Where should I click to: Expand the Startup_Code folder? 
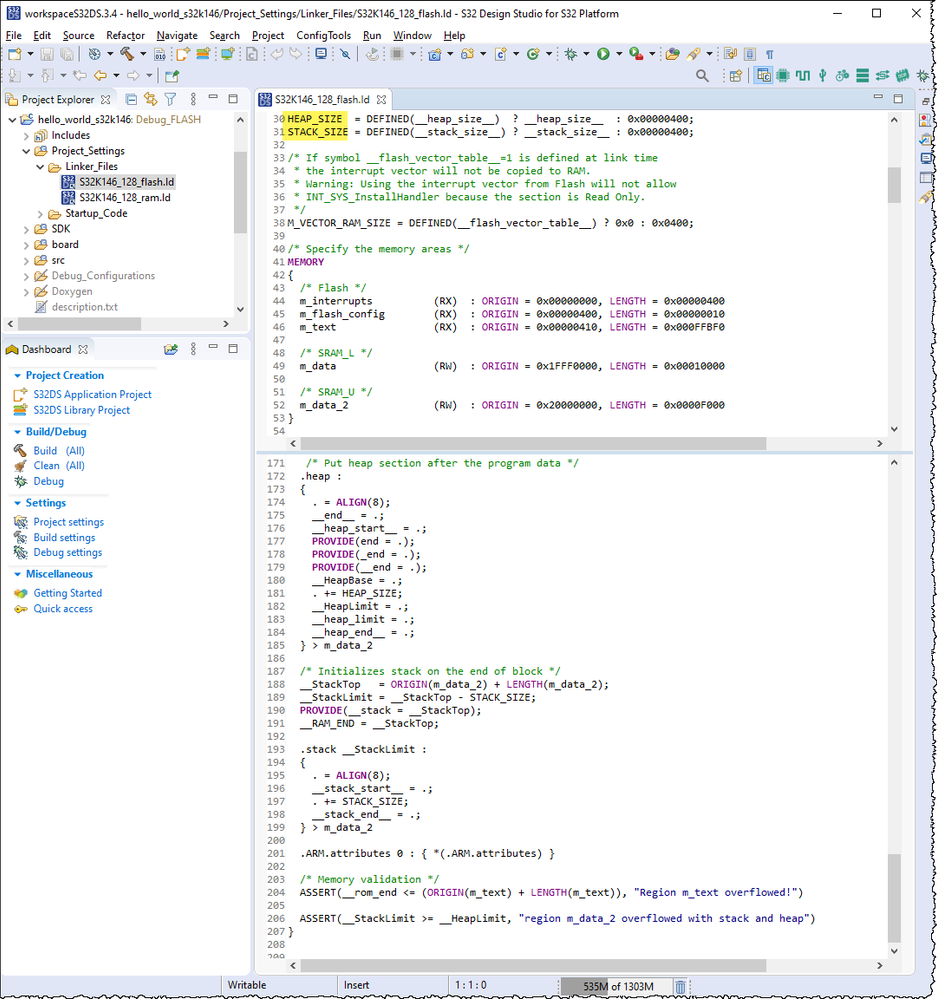click(41, 214)
